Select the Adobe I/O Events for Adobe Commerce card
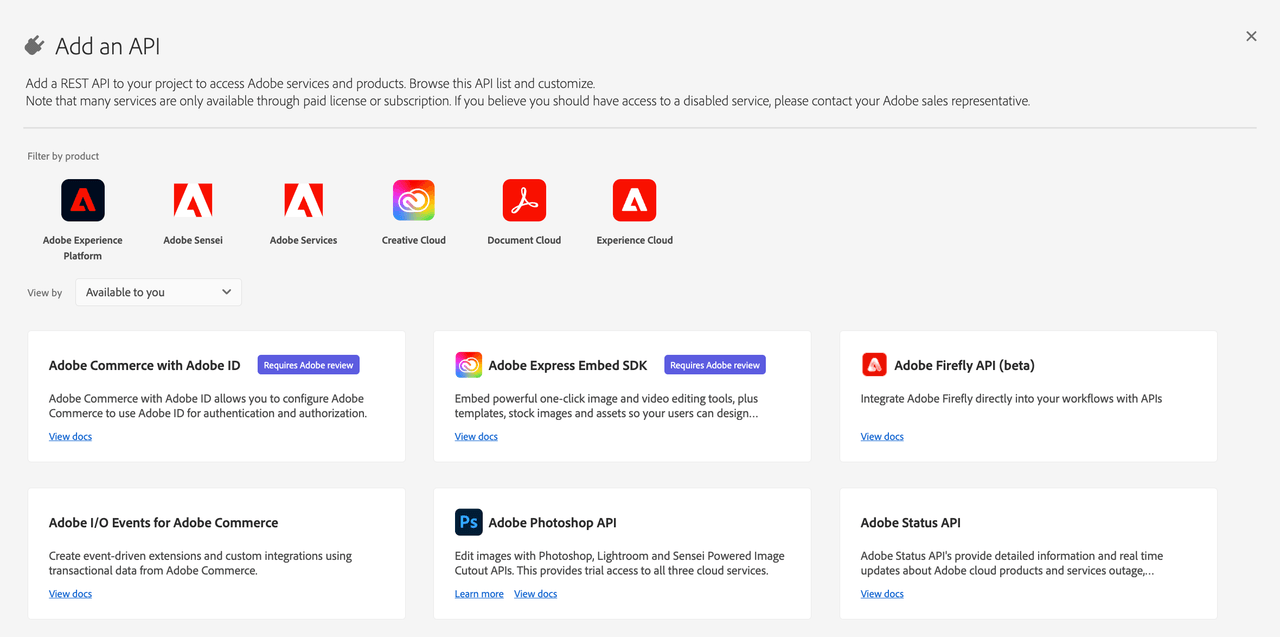Screen dimensions: 1280x637 216,553
